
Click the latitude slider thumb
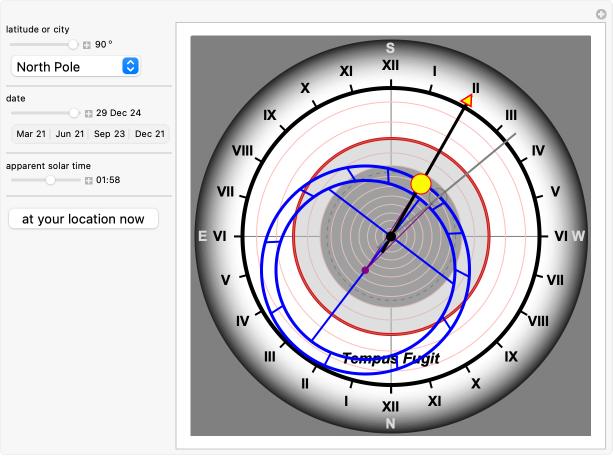click(73, 44)
